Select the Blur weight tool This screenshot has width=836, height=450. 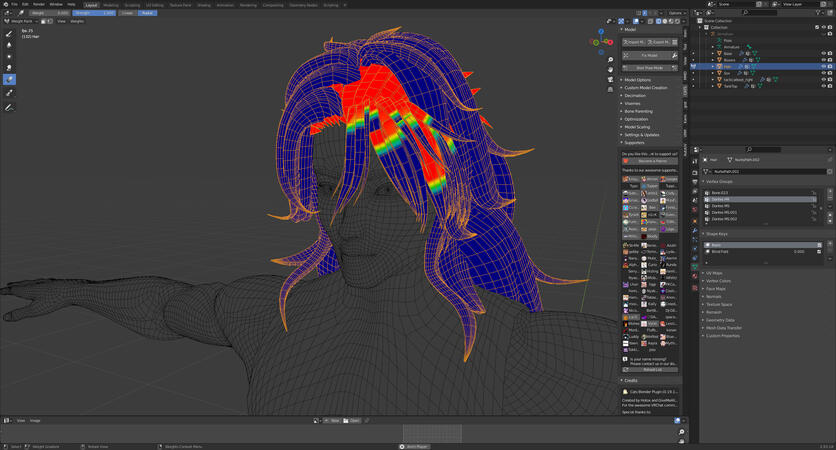[x=9, y=45]
